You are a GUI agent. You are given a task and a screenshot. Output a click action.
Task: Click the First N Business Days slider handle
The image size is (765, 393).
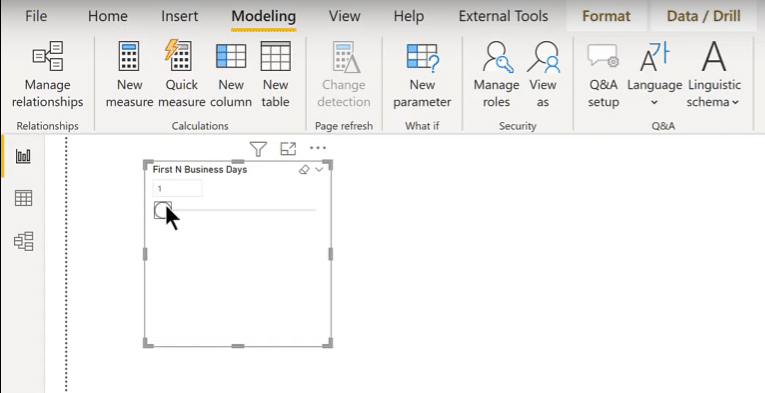[162, 210]
